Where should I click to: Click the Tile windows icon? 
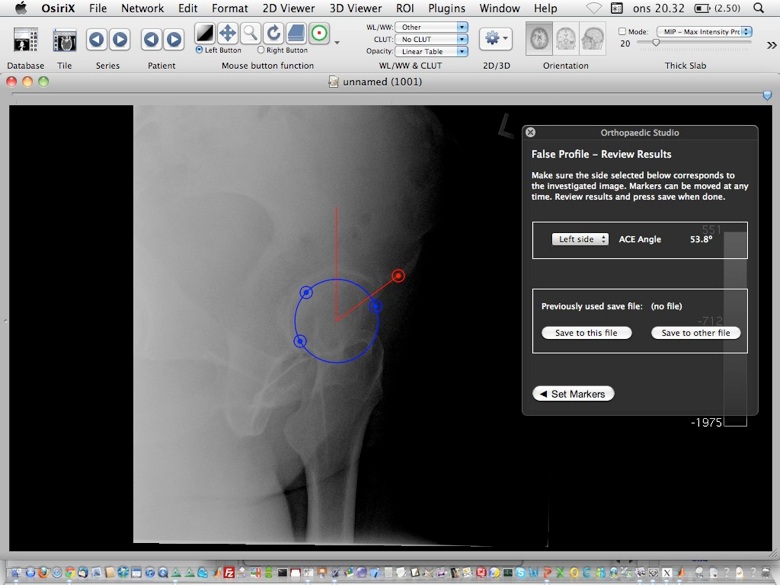(x=65, y=40)
